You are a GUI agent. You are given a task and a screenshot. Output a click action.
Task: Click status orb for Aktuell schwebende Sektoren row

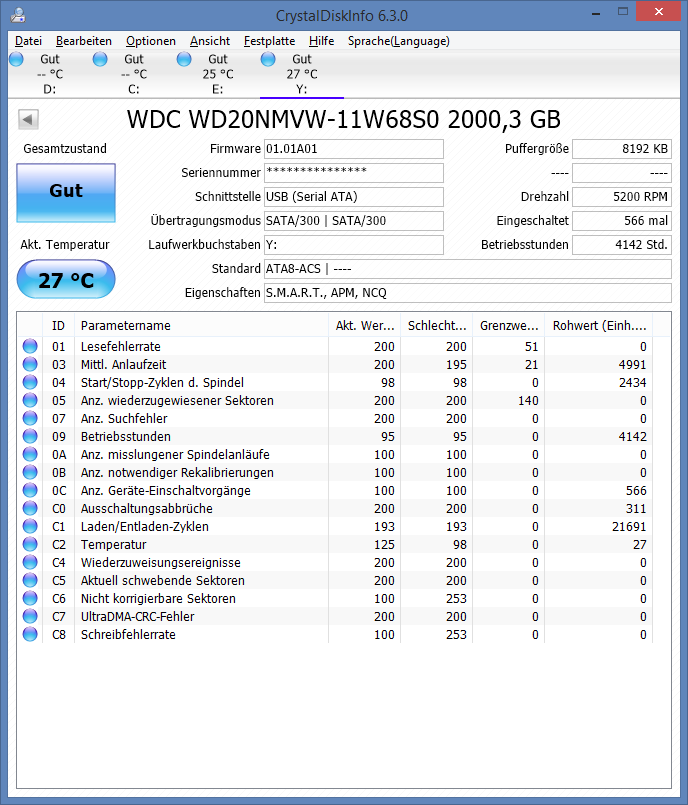click(x=30, y=580)
